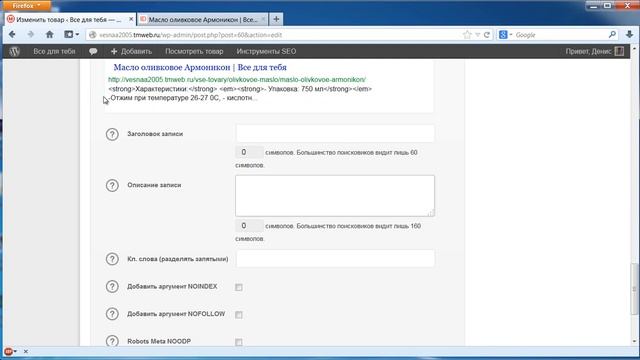The image size is (640, 360).
Task: Show help for Описание записи
Action: 112,186
